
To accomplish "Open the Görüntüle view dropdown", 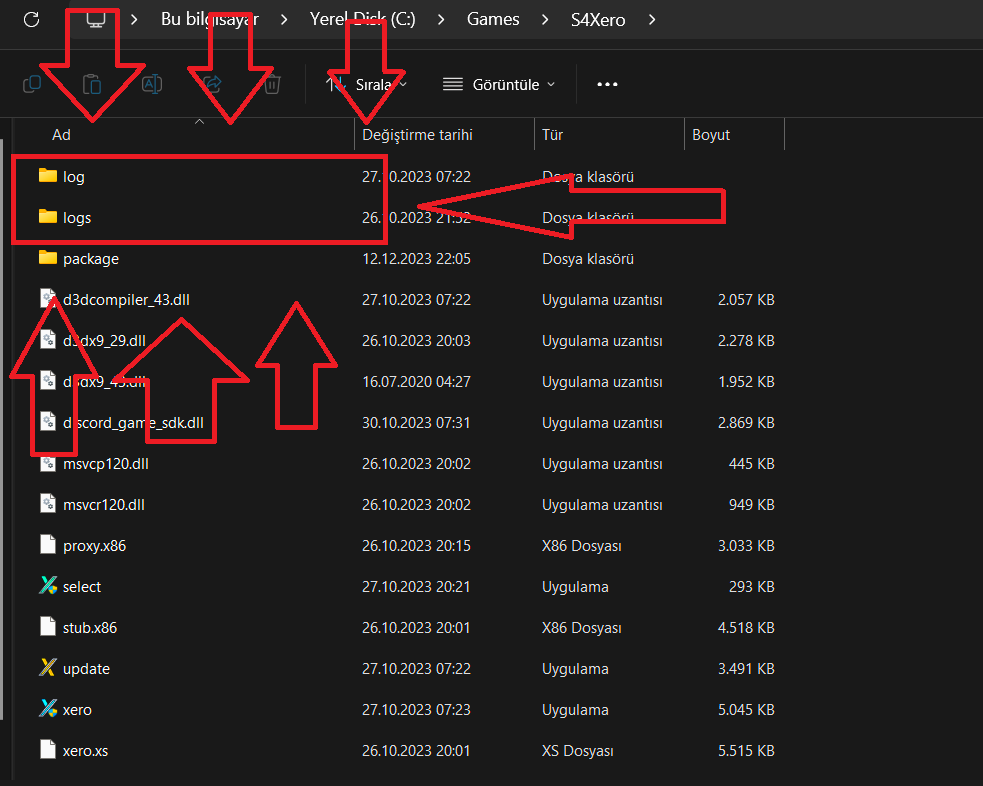I will click(x=499, y=85).
